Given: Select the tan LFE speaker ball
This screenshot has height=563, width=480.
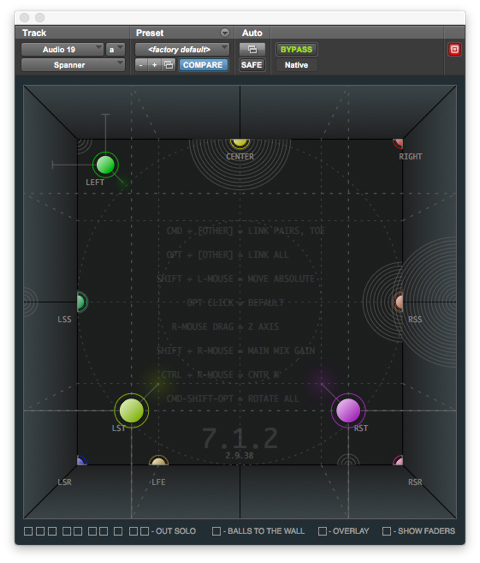Looking at the screenshot, I should [159, 460].
